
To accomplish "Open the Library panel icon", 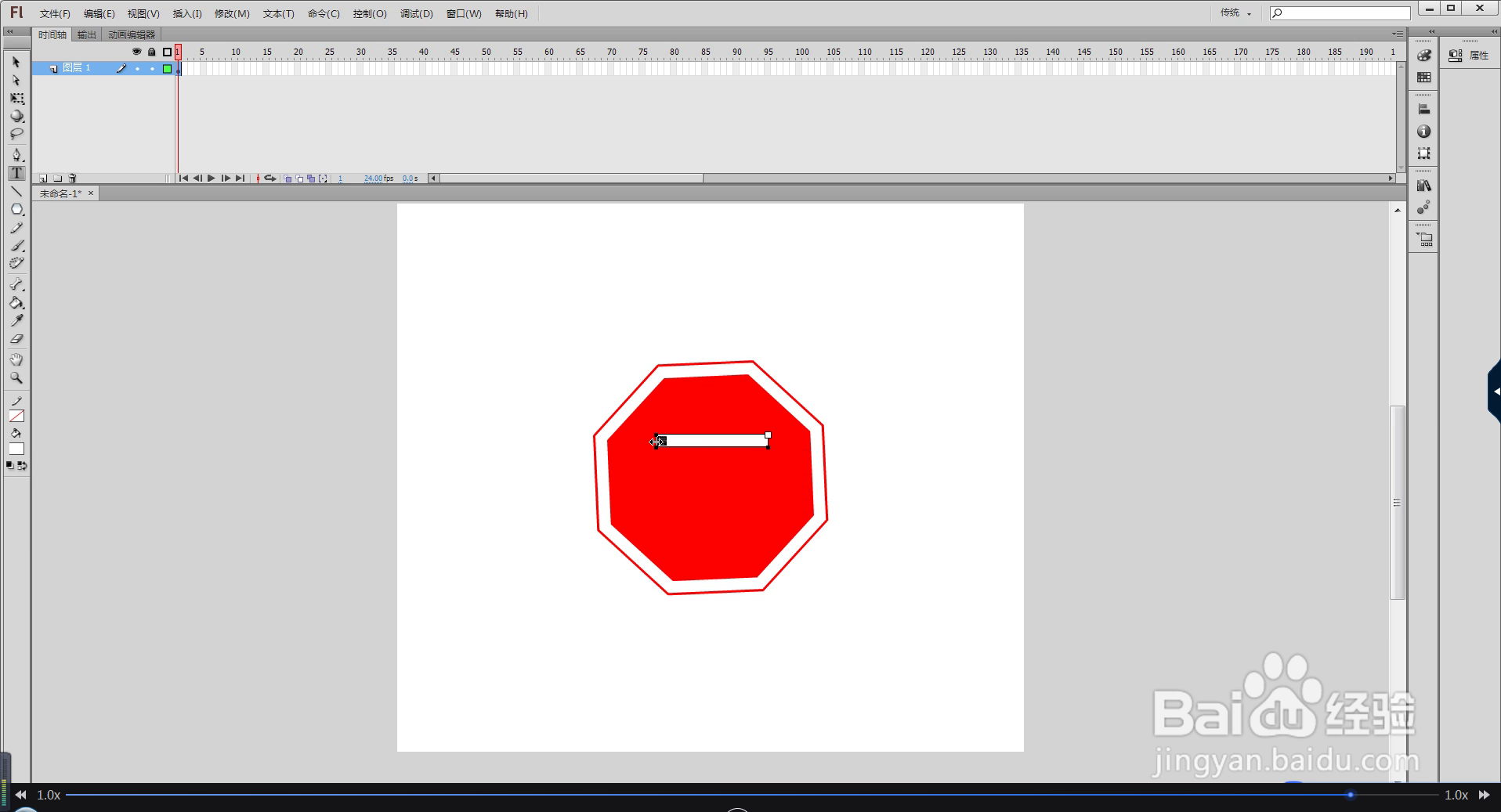I will click(1424, 186).
